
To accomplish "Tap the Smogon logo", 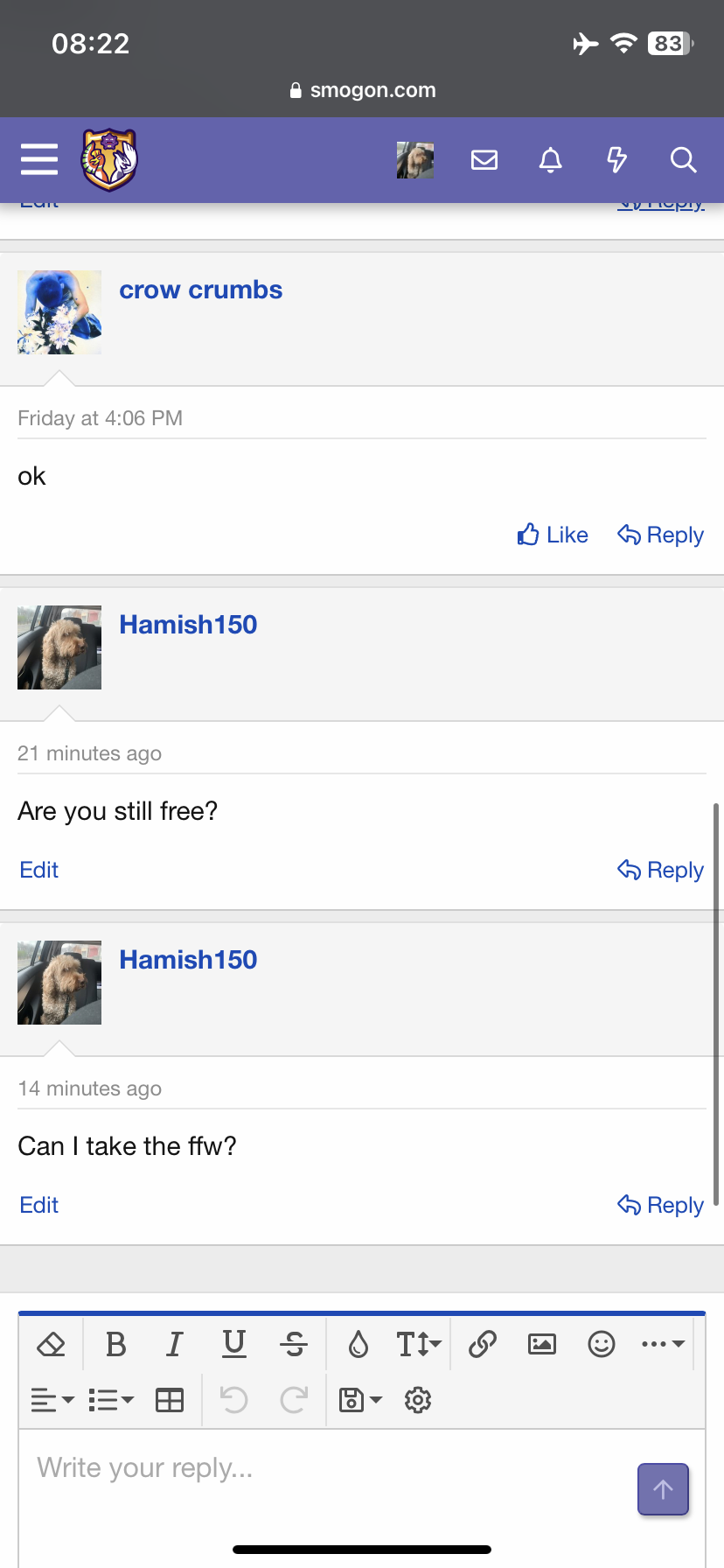I will (x=109, y=159).
